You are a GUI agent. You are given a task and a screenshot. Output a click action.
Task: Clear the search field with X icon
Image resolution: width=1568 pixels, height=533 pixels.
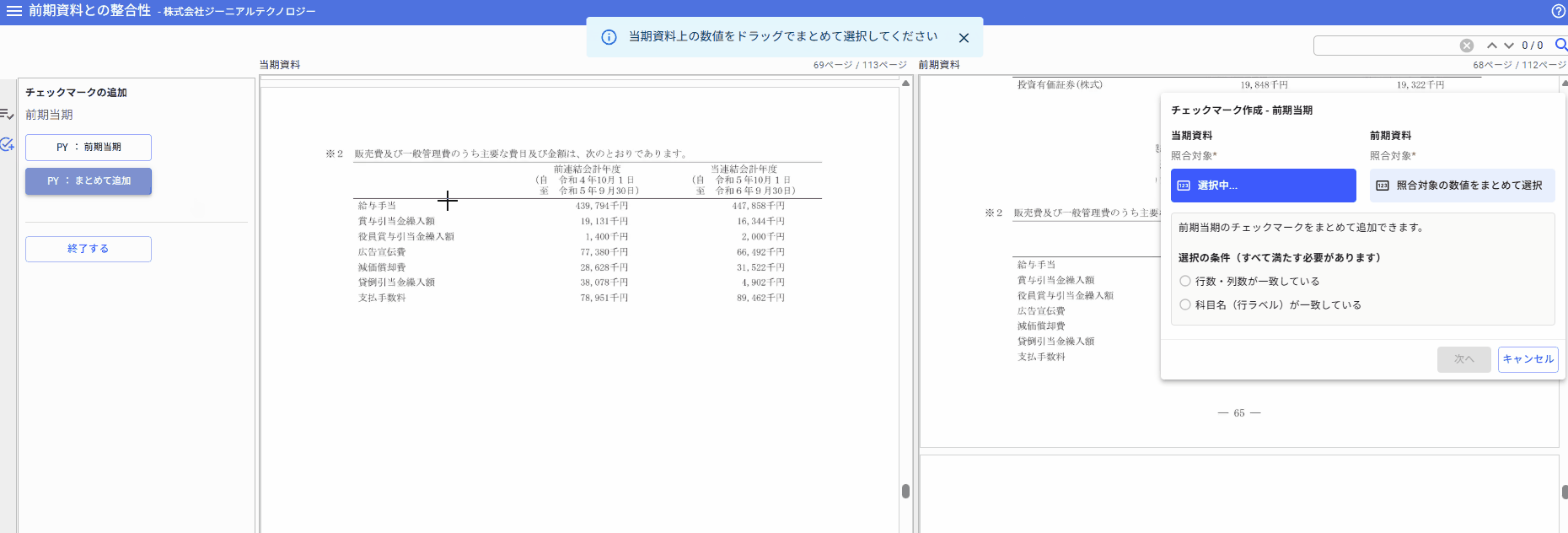tap(1467, 46)
